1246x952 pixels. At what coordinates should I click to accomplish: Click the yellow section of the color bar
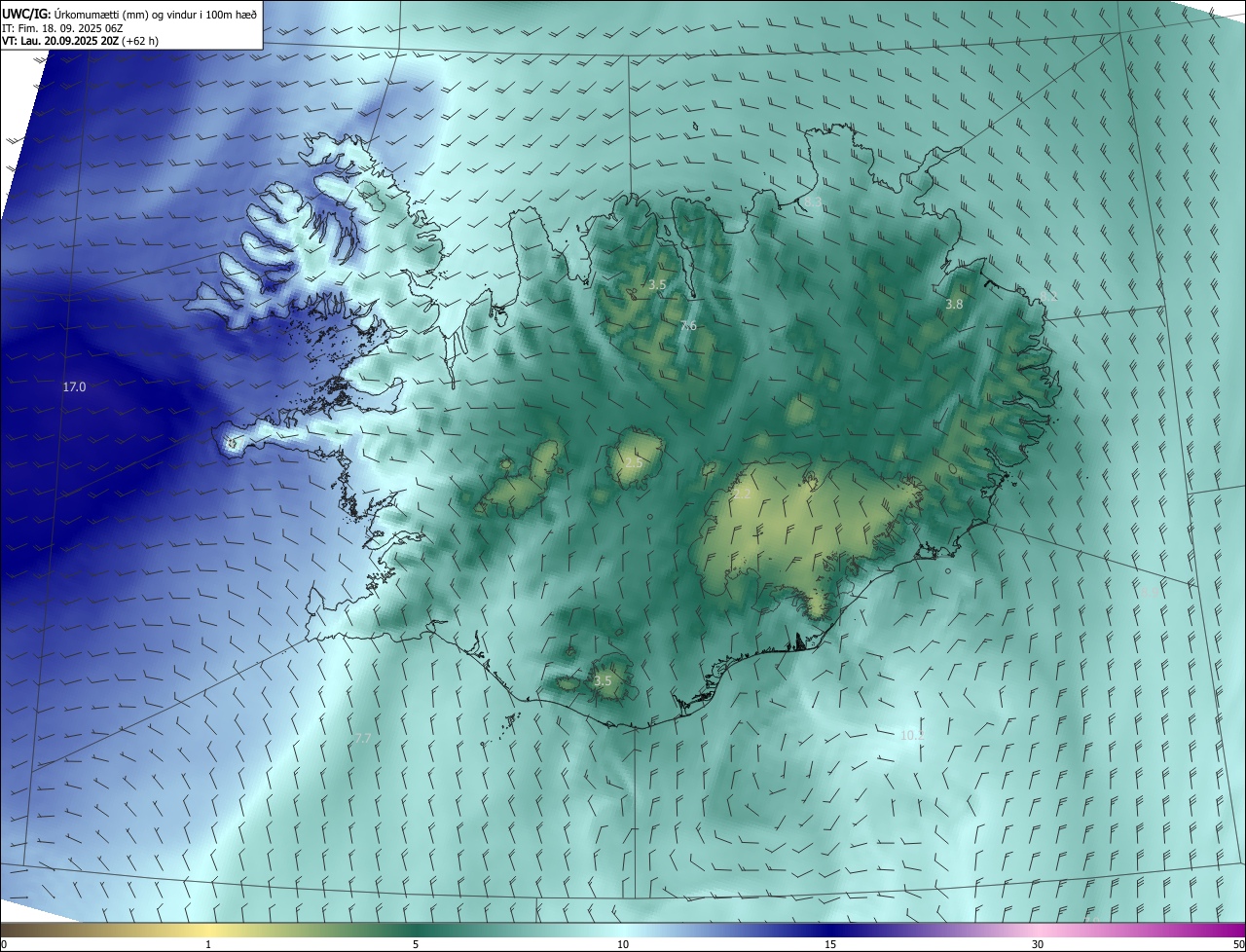[x=208, y=930]
